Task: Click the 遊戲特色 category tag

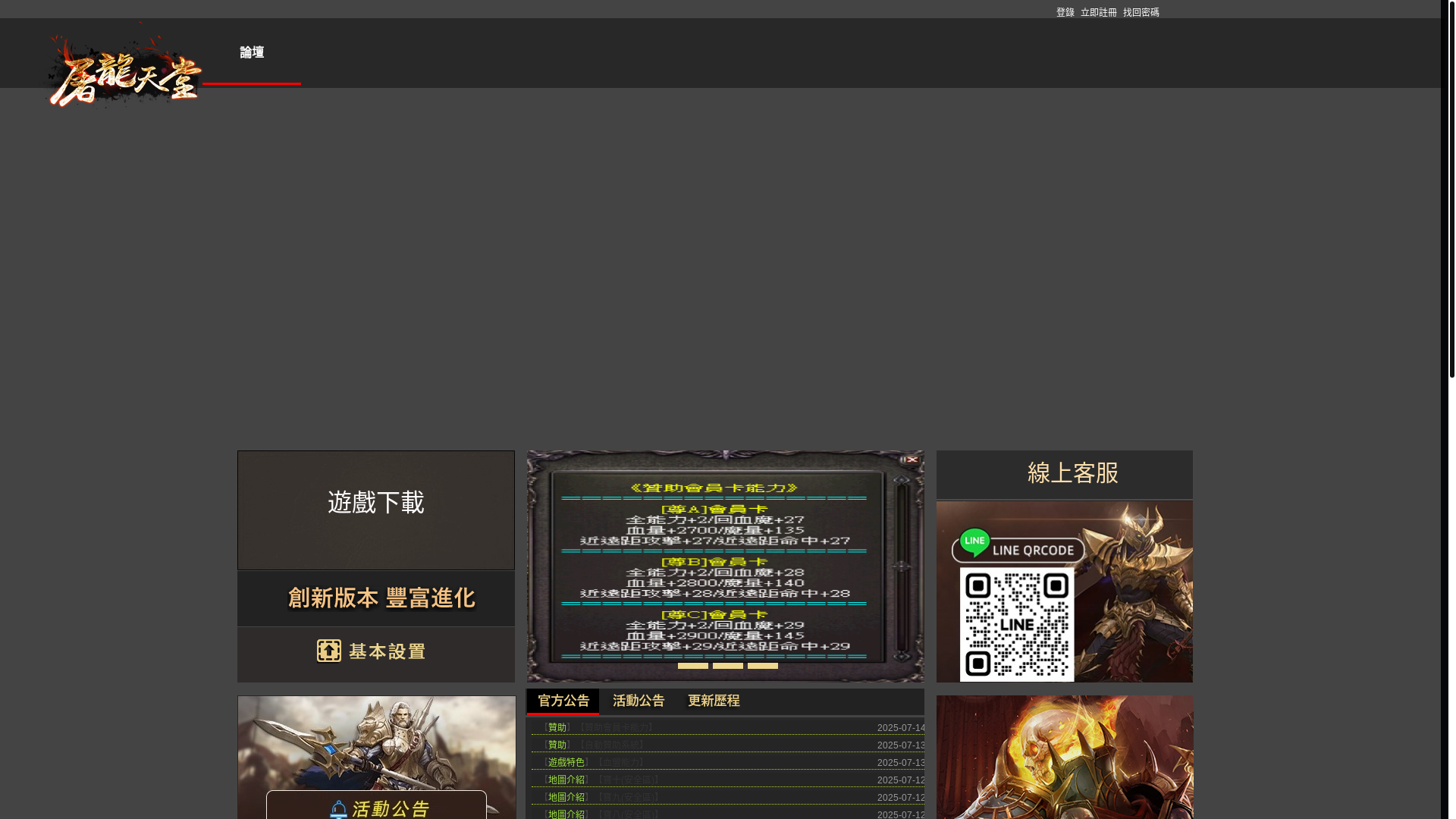Action: 566,762
